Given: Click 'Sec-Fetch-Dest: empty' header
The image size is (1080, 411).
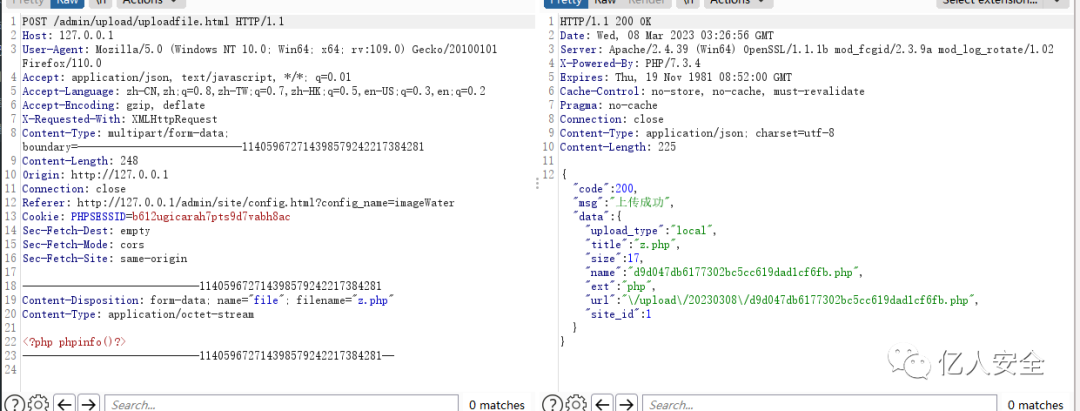Looking at the screenshot, I should [86, 231].
